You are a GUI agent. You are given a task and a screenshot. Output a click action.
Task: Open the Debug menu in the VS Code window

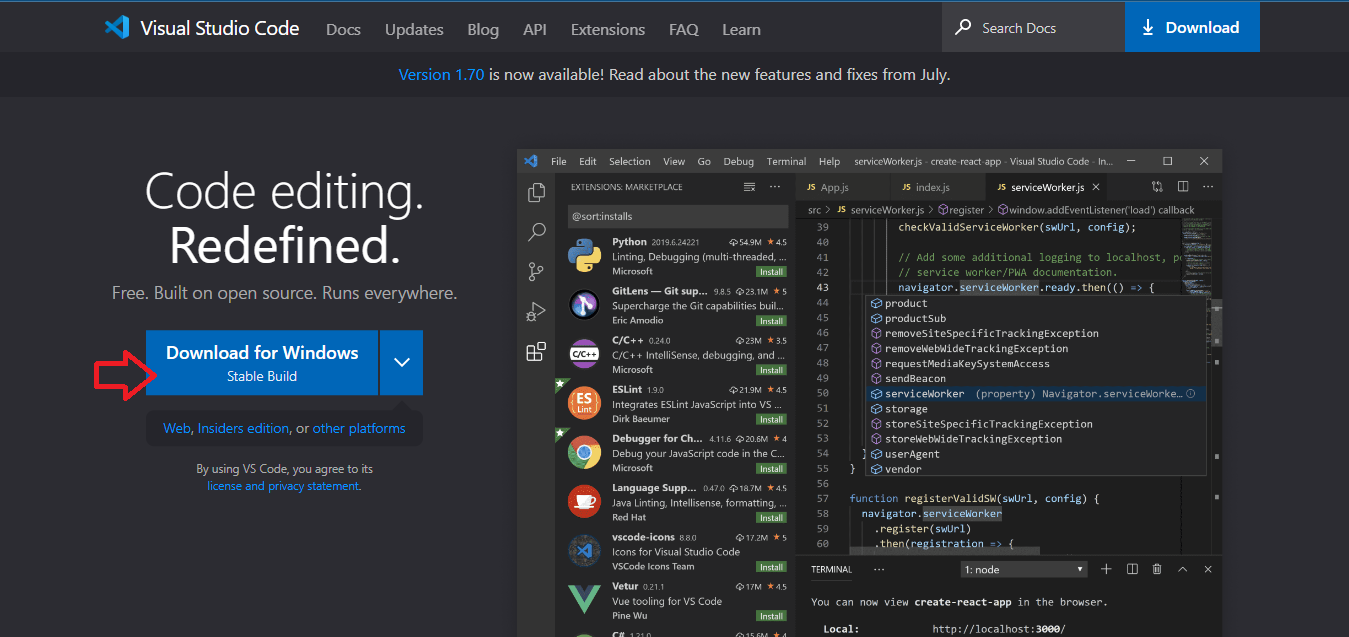pos(739,161)
